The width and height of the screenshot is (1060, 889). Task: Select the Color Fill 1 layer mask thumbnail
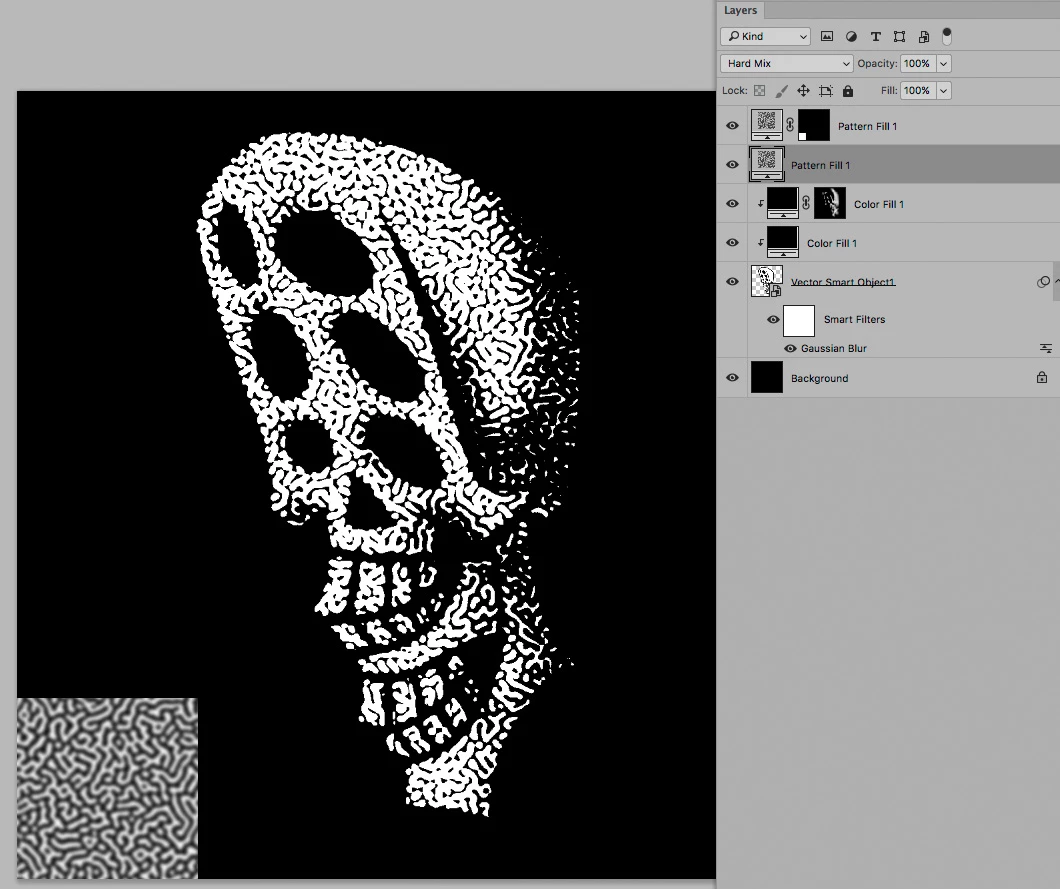[x=829, y=203]
